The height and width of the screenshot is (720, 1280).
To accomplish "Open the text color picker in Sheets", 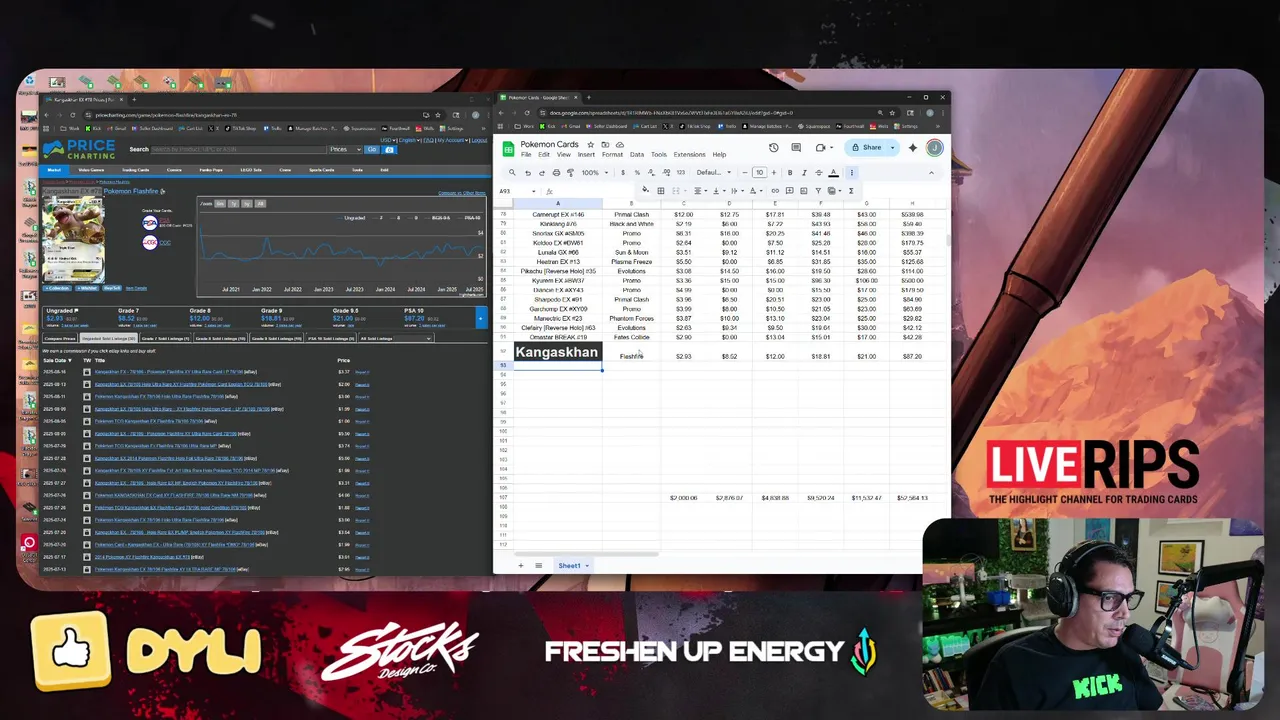I will pyautogui.click(x=834, y=172).
